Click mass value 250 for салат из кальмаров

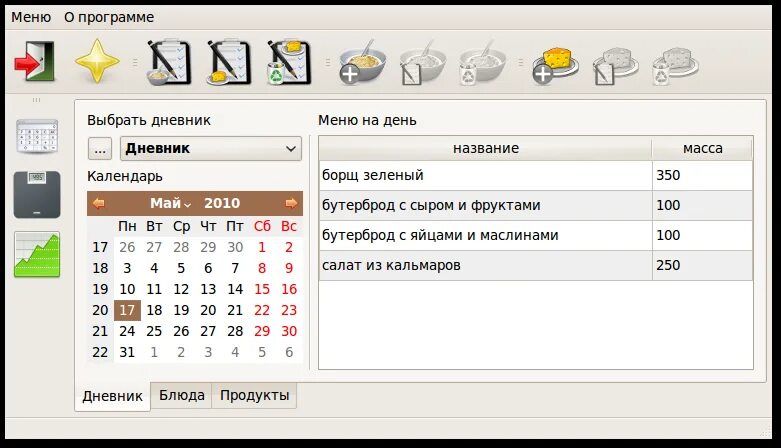(702, 265)
